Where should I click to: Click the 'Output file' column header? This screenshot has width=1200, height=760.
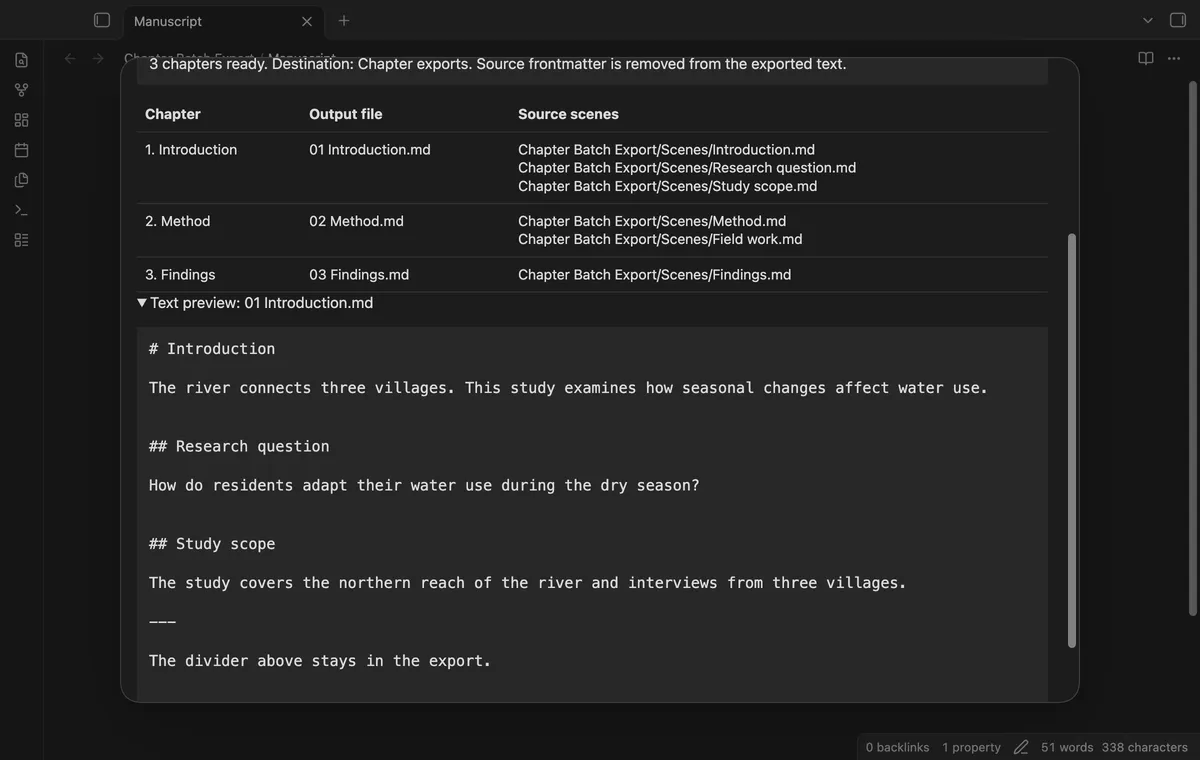(x=346, y=114)
